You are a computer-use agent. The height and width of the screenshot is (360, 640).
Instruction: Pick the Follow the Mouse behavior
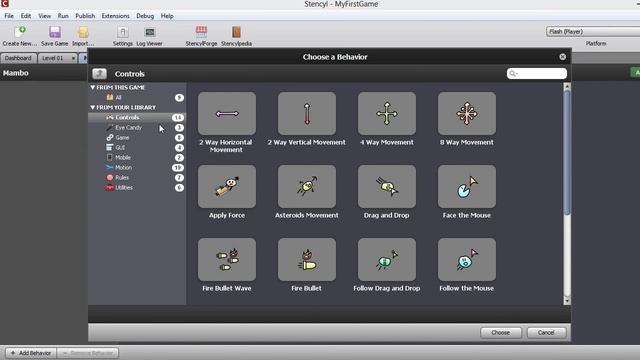point(467,260)
